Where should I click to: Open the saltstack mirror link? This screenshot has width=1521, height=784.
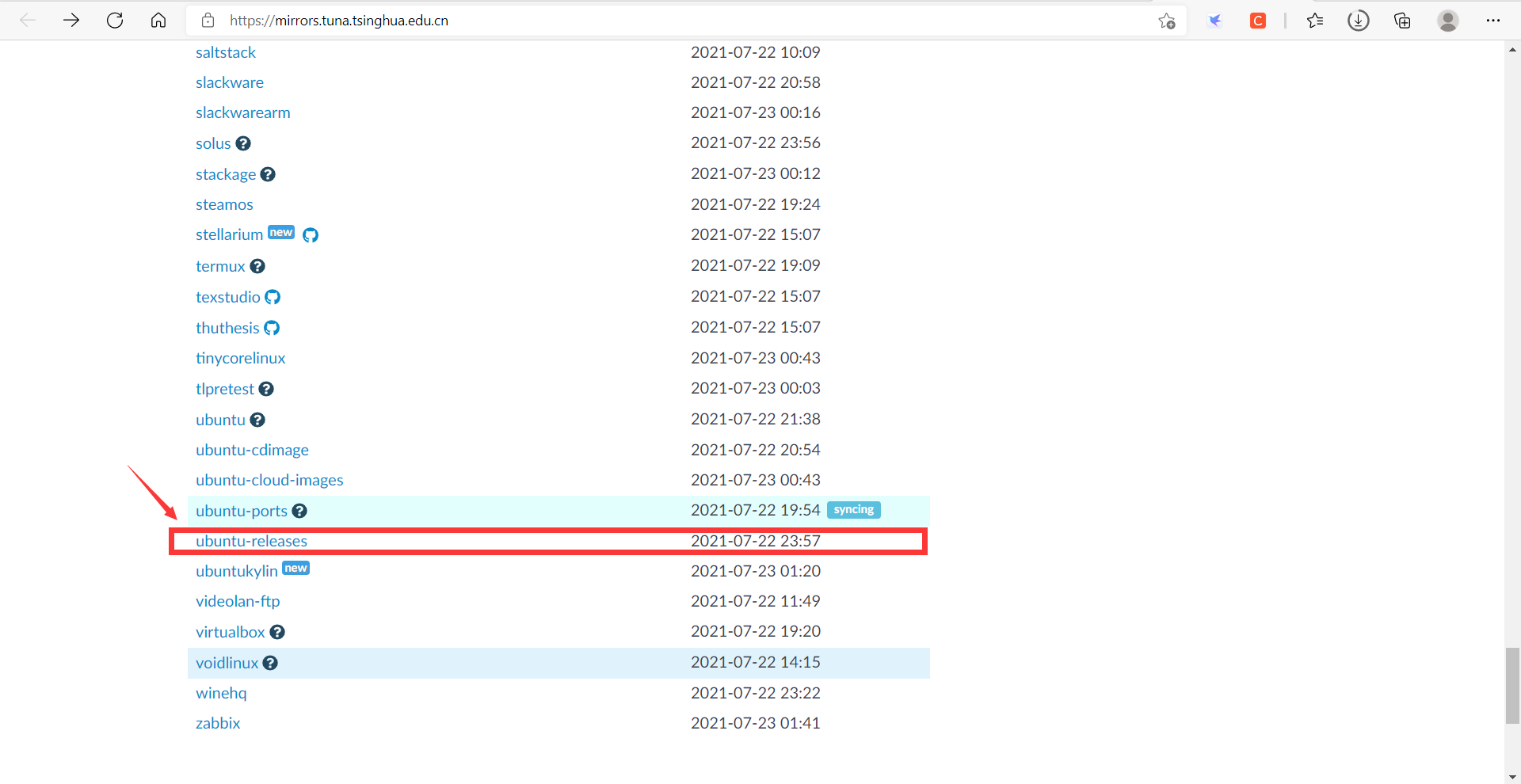(226, 52)
